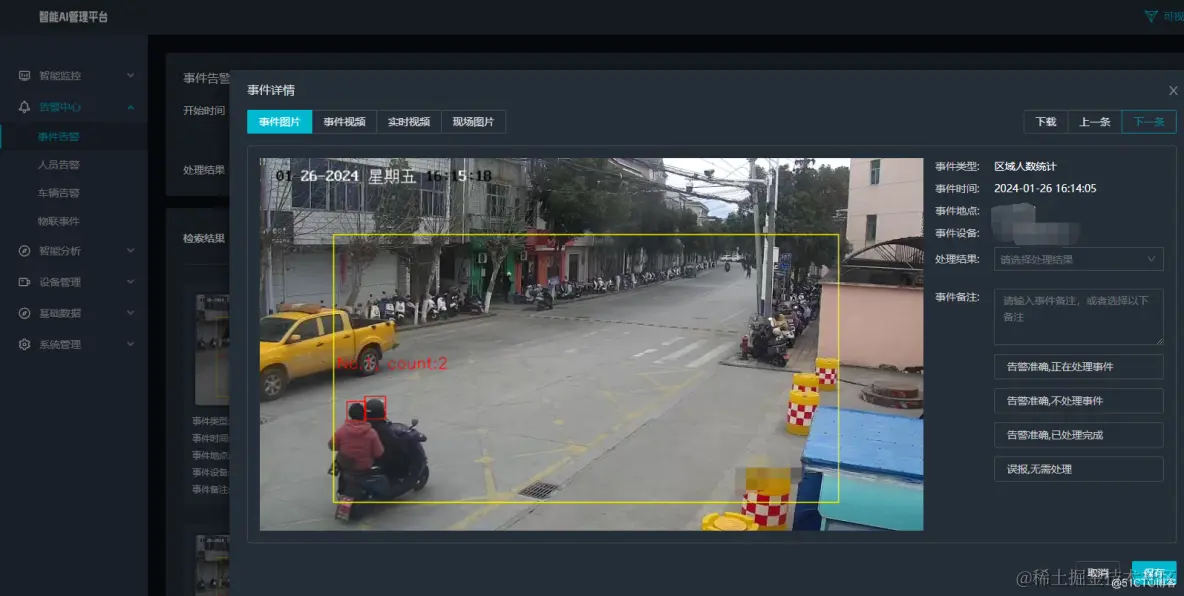
Task: Click the monitor icon beside 智能监控
Action: click(x=24, y=76)
